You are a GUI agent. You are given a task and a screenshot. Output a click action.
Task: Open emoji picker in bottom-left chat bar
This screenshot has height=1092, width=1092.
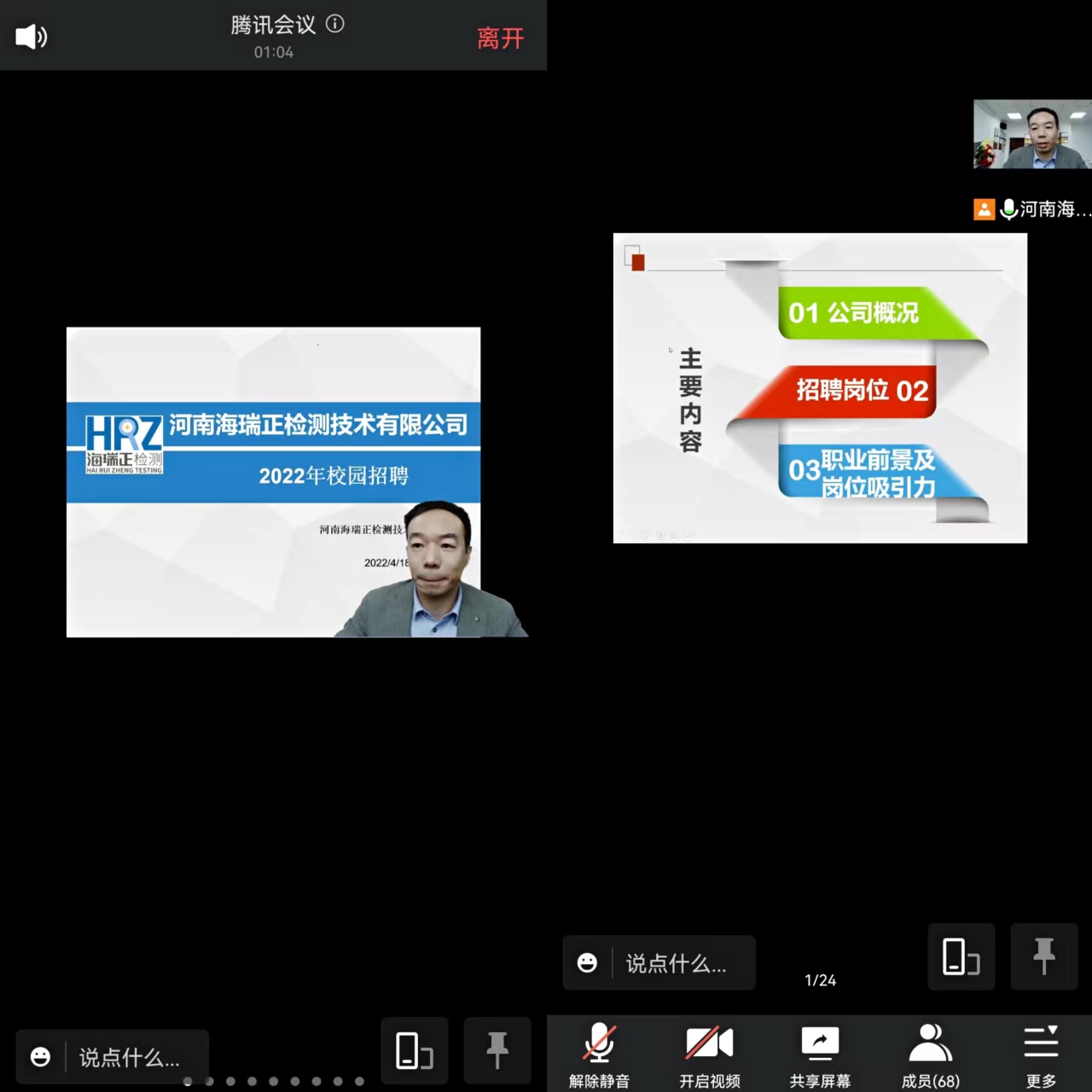coord(40,1057)
